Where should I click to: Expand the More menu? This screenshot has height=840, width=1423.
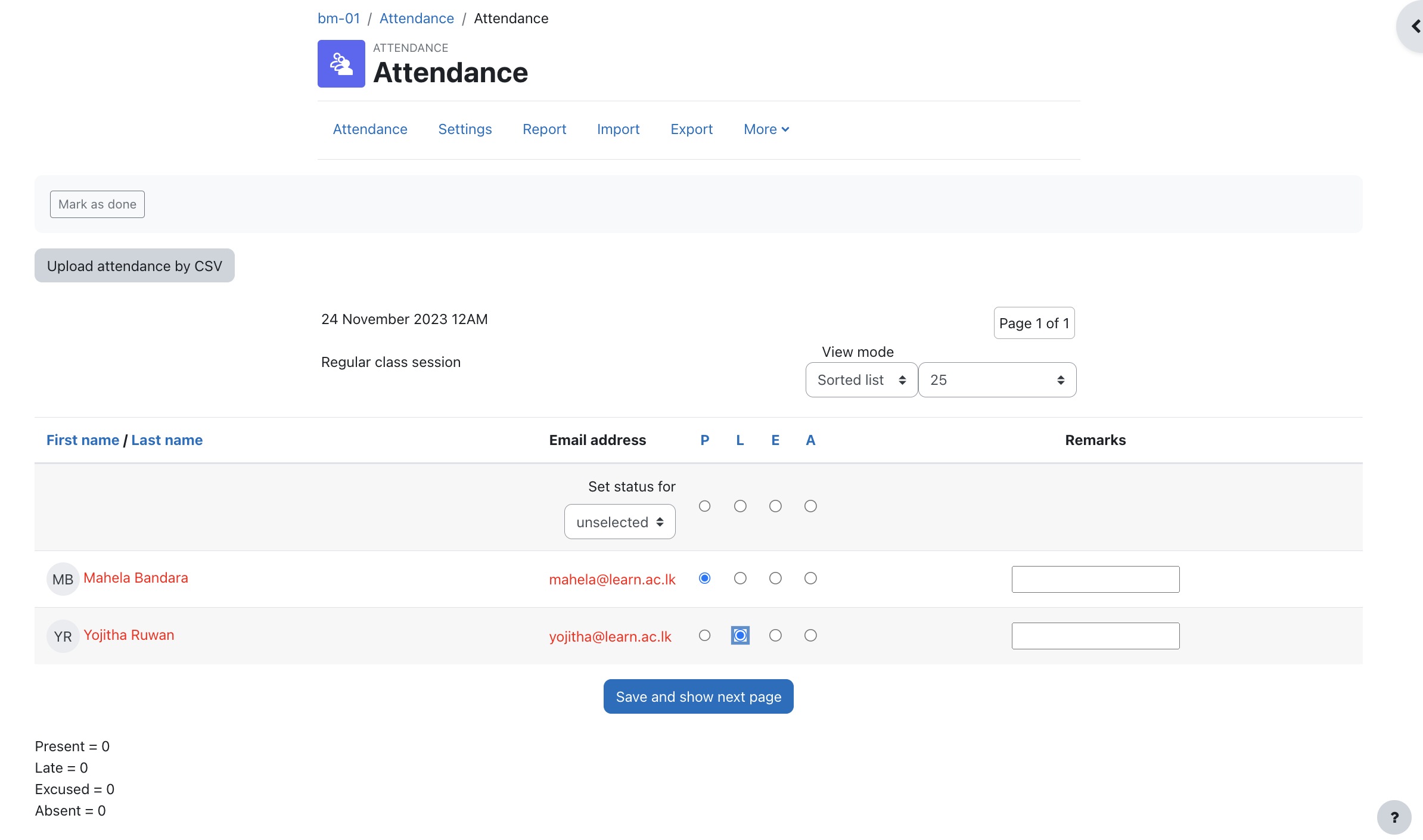click(x=766, y=129)
